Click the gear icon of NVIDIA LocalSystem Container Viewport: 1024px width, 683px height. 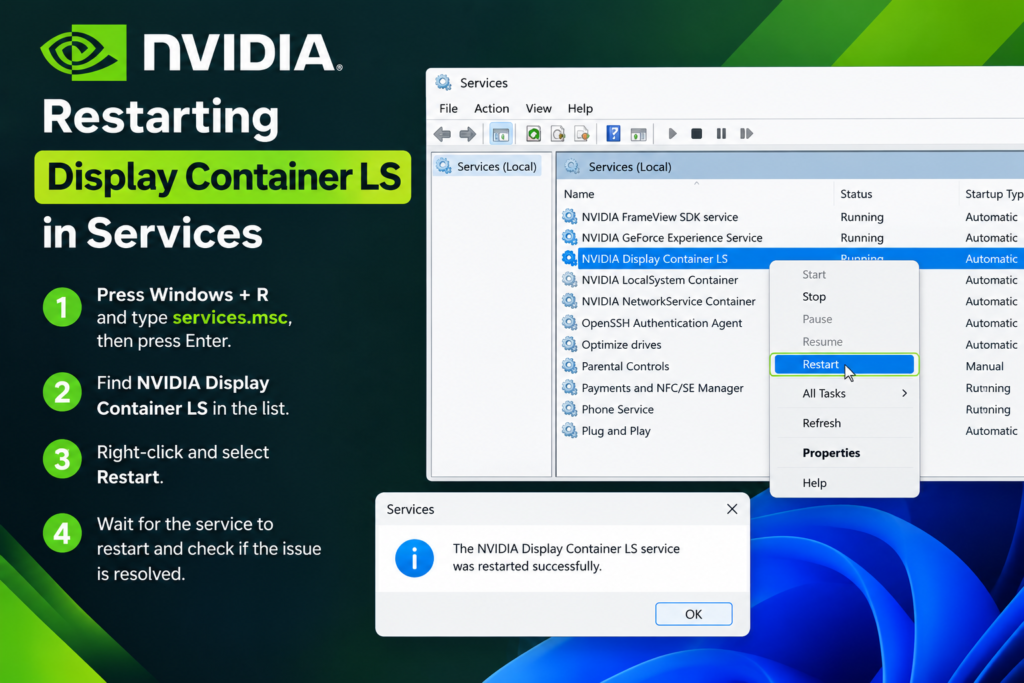point(569,279)
